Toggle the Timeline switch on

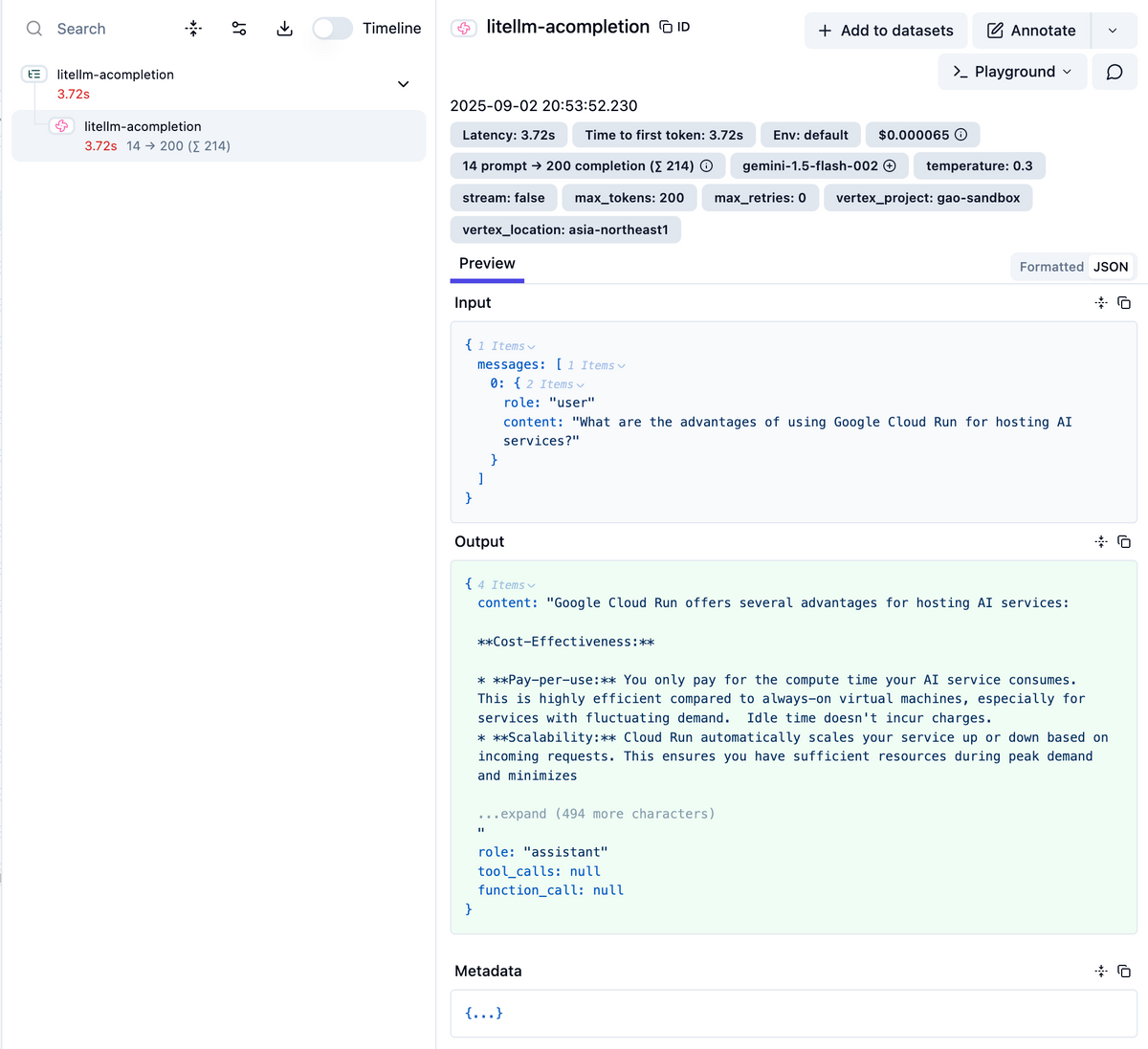(x=333, y=29)
